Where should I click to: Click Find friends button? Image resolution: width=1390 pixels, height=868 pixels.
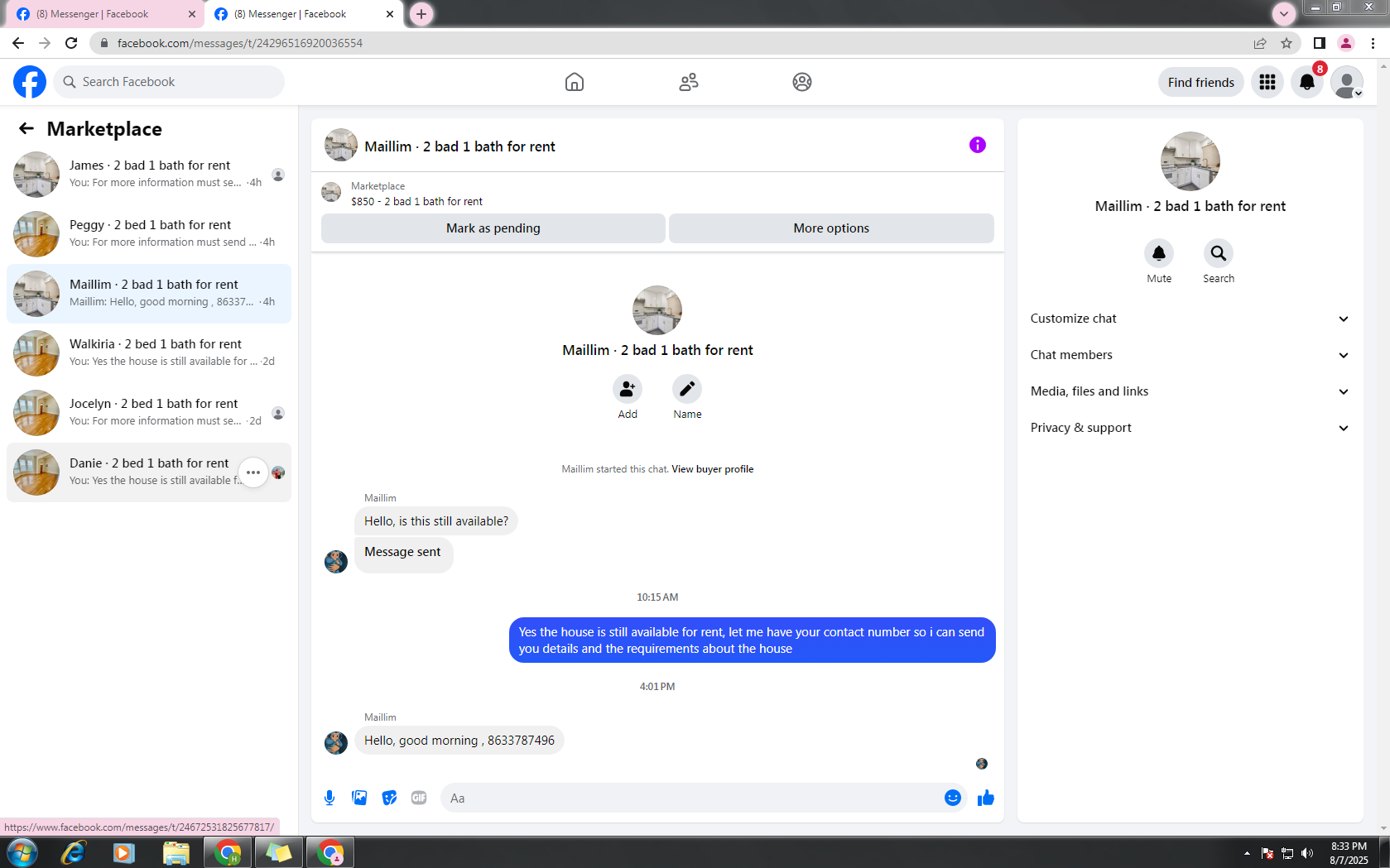click(1201, 82)
